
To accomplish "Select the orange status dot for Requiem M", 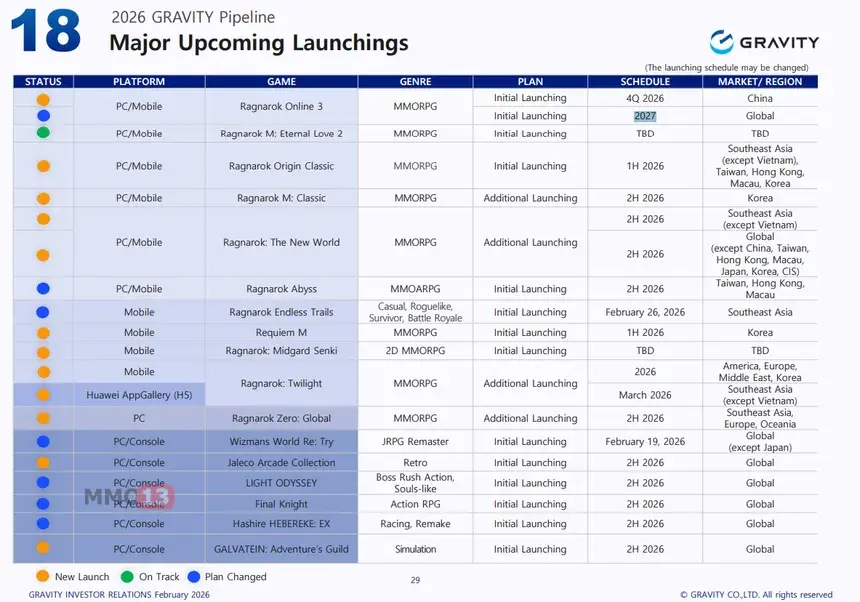I will [43, 332].
